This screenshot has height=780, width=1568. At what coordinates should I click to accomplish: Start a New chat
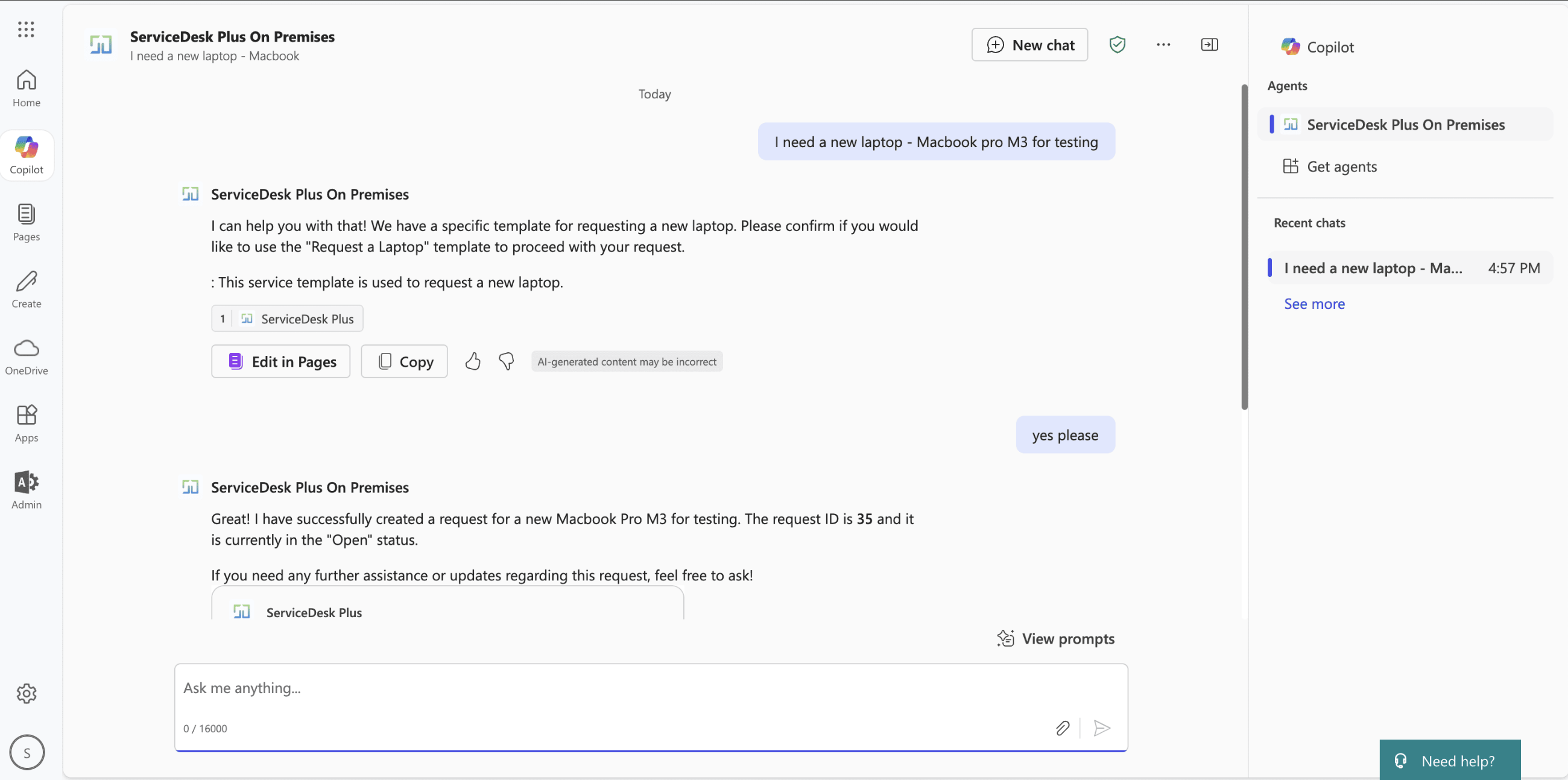[x=1029, y=45]
